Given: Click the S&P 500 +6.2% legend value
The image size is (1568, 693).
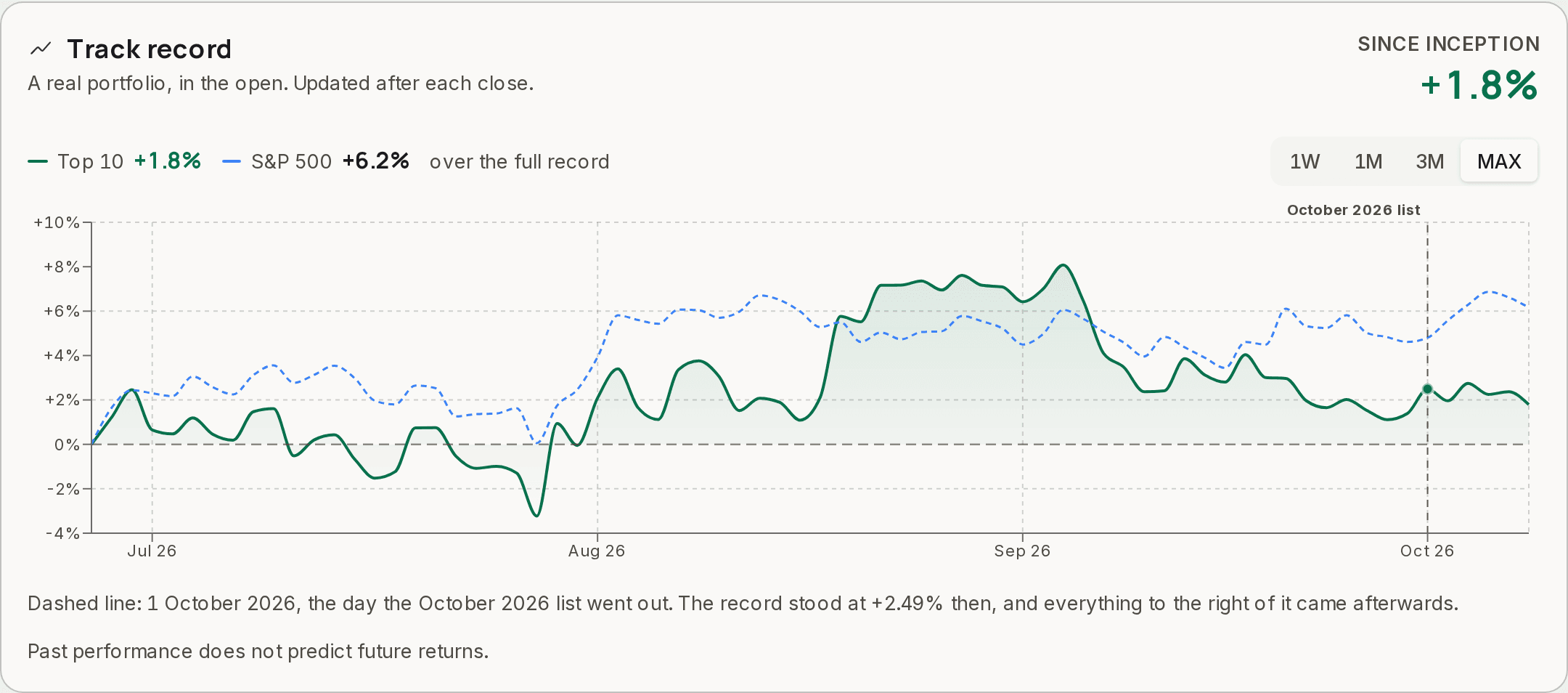Looking at the screenshot, I should pyautogui.click(x=375, y=161).
